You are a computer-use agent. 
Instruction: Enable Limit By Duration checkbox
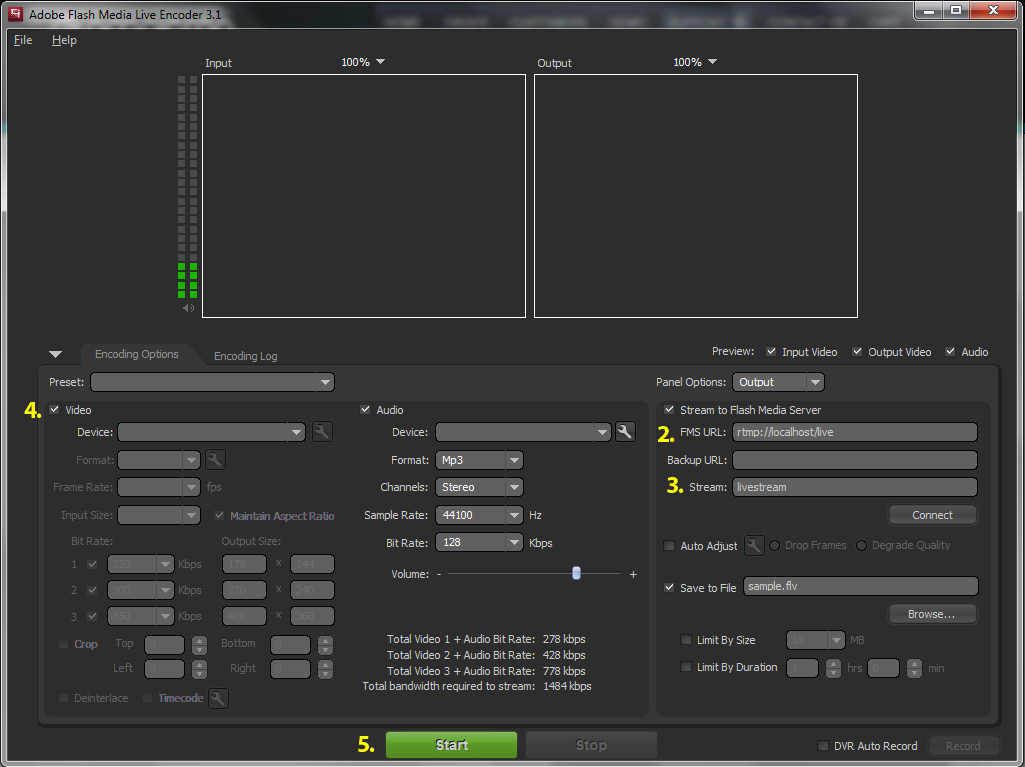[686, 667]
